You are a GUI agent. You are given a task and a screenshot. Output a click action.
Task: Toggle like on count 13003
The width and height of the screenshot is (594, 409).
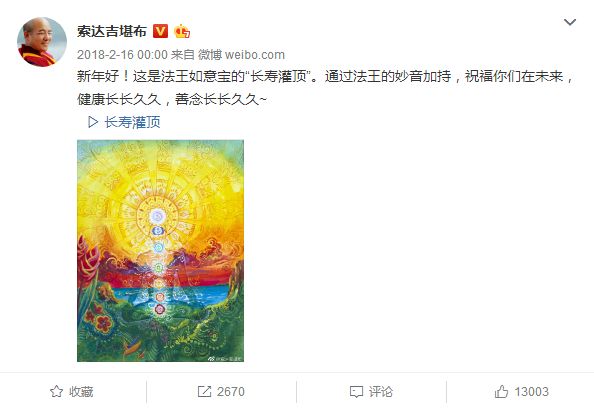coord(531,391)
